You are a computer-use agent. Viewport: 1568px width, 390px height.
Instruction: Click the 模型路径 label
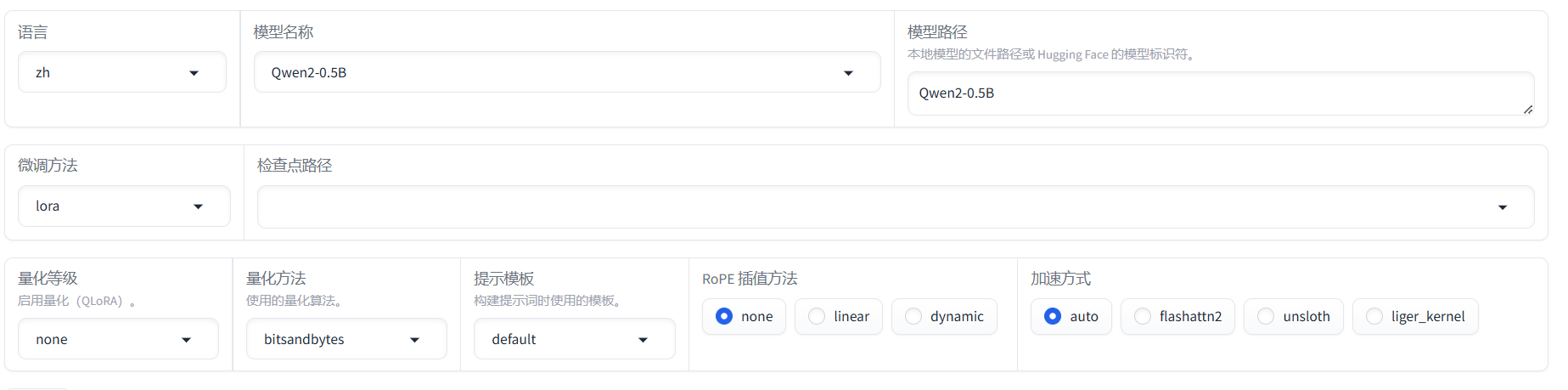click(937, 32)
